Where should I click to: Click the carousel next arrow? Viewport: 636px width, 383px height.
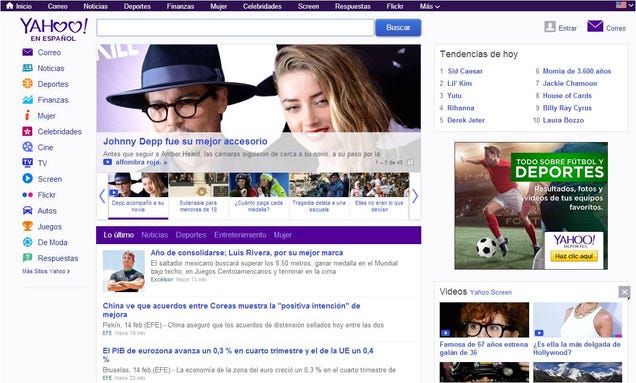point(415,196)
